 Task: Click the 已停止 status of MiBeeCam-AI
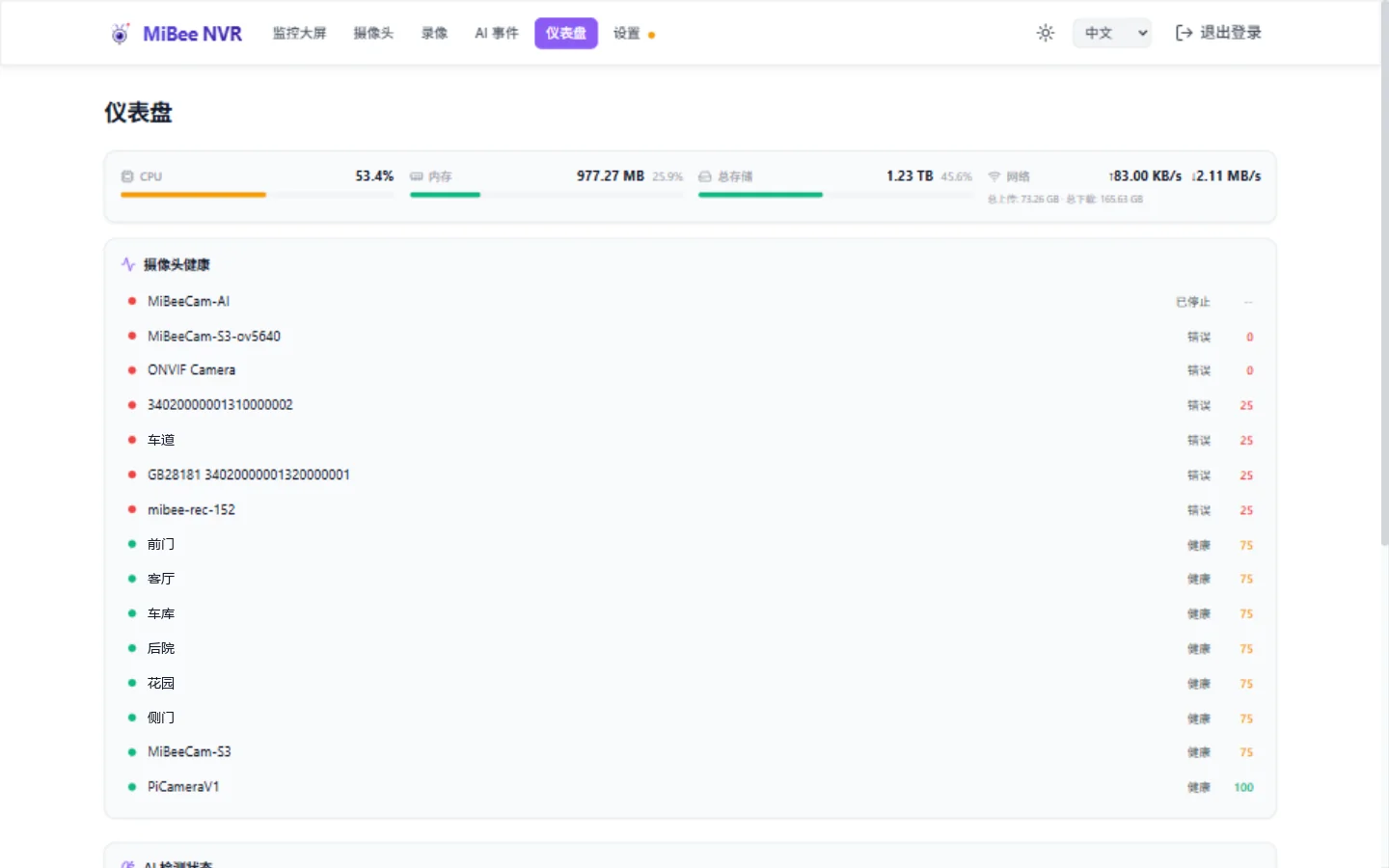1192,302
